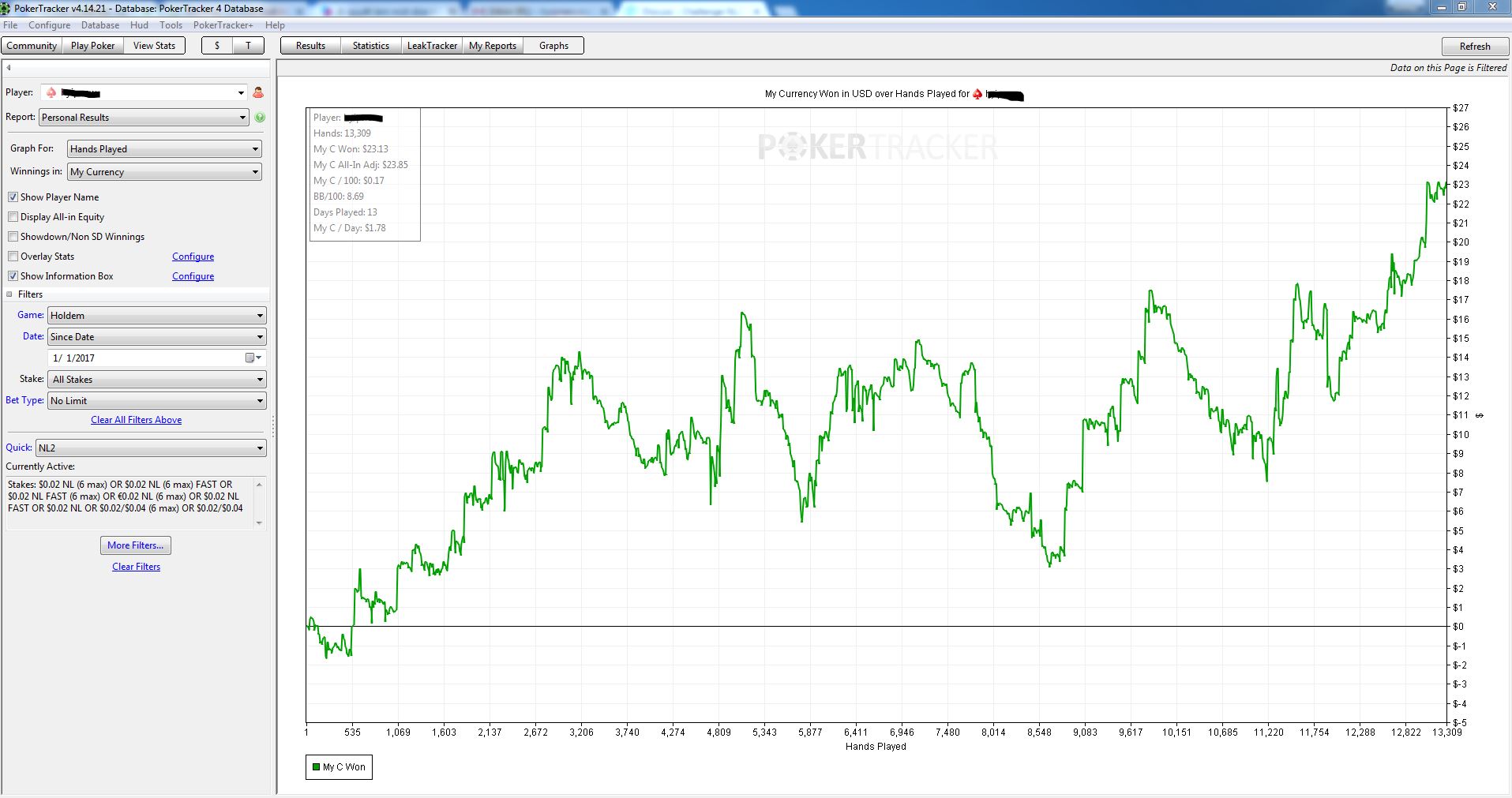Enable Showdown/Non SD Winnings checkbox
This screenshot has height=798, width=1512.
coord(13,236)
